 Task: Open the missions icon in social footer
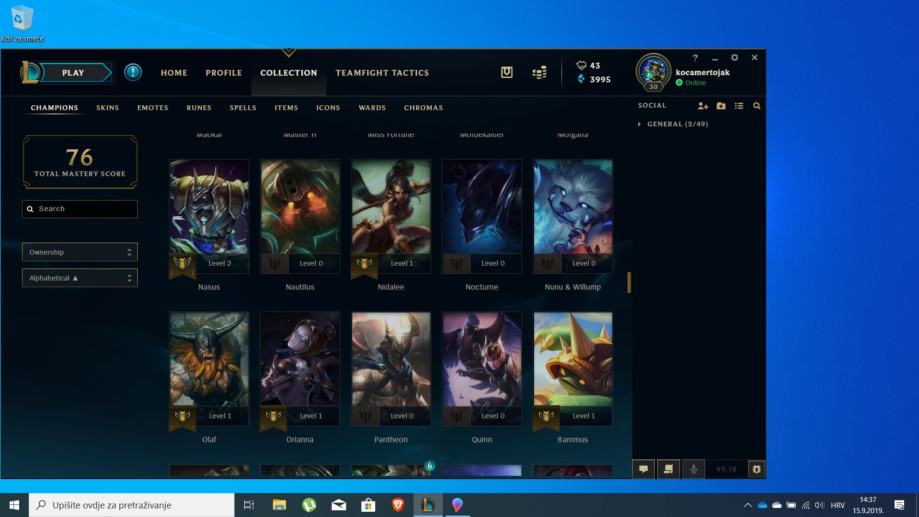[x=668, y=469]
